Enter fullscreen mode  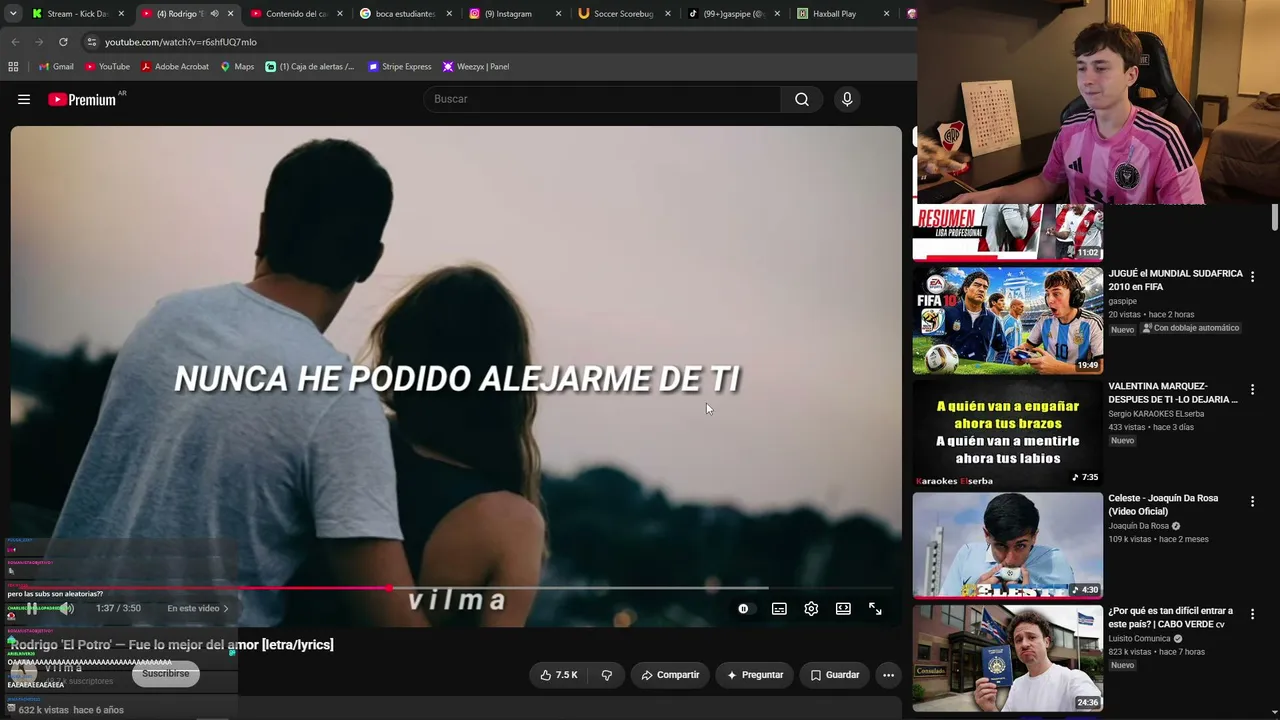pyautogui.click(x=875, y=608)
